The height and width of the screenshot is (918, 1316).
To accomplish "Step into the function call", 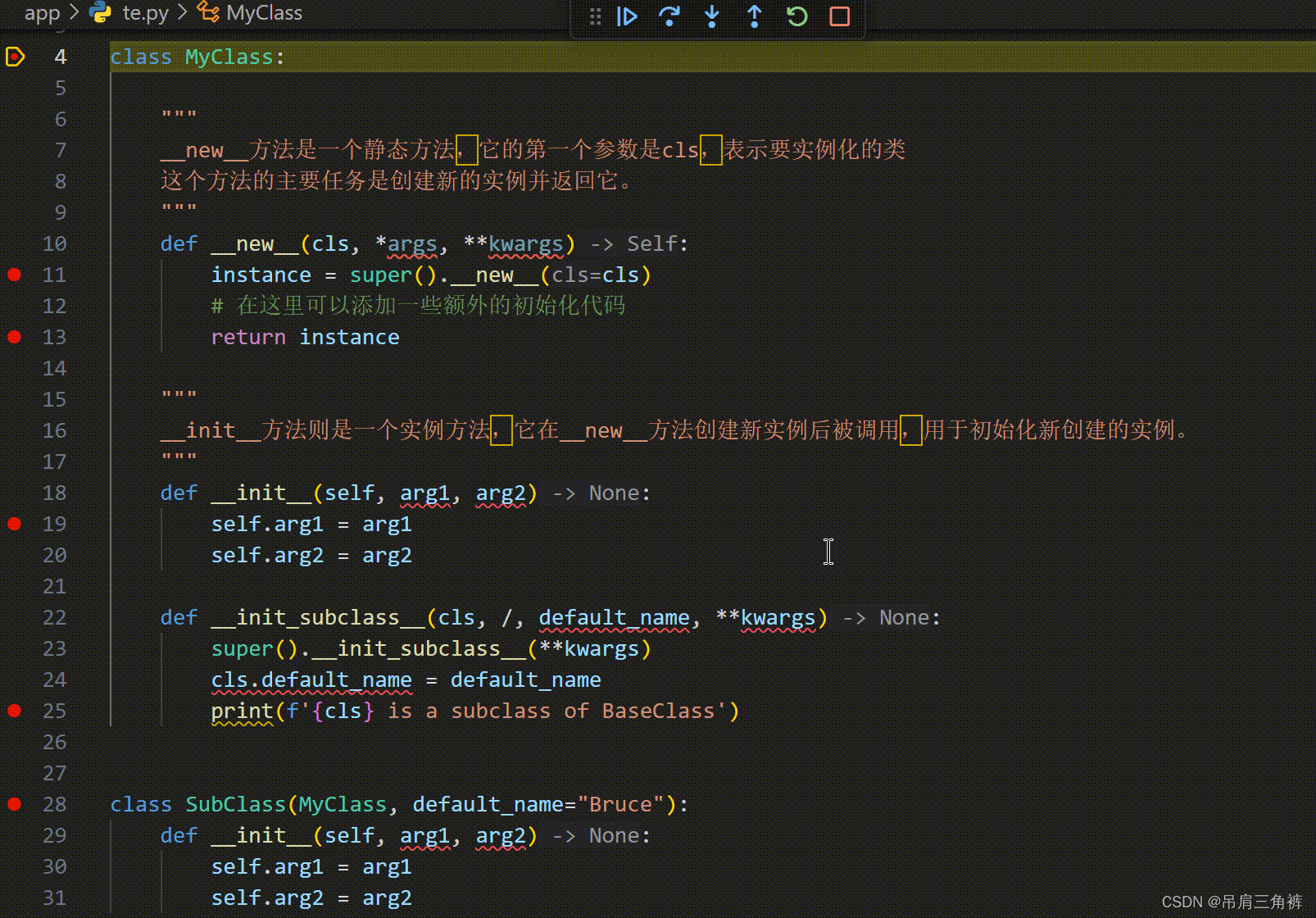I will coord(712,16).
